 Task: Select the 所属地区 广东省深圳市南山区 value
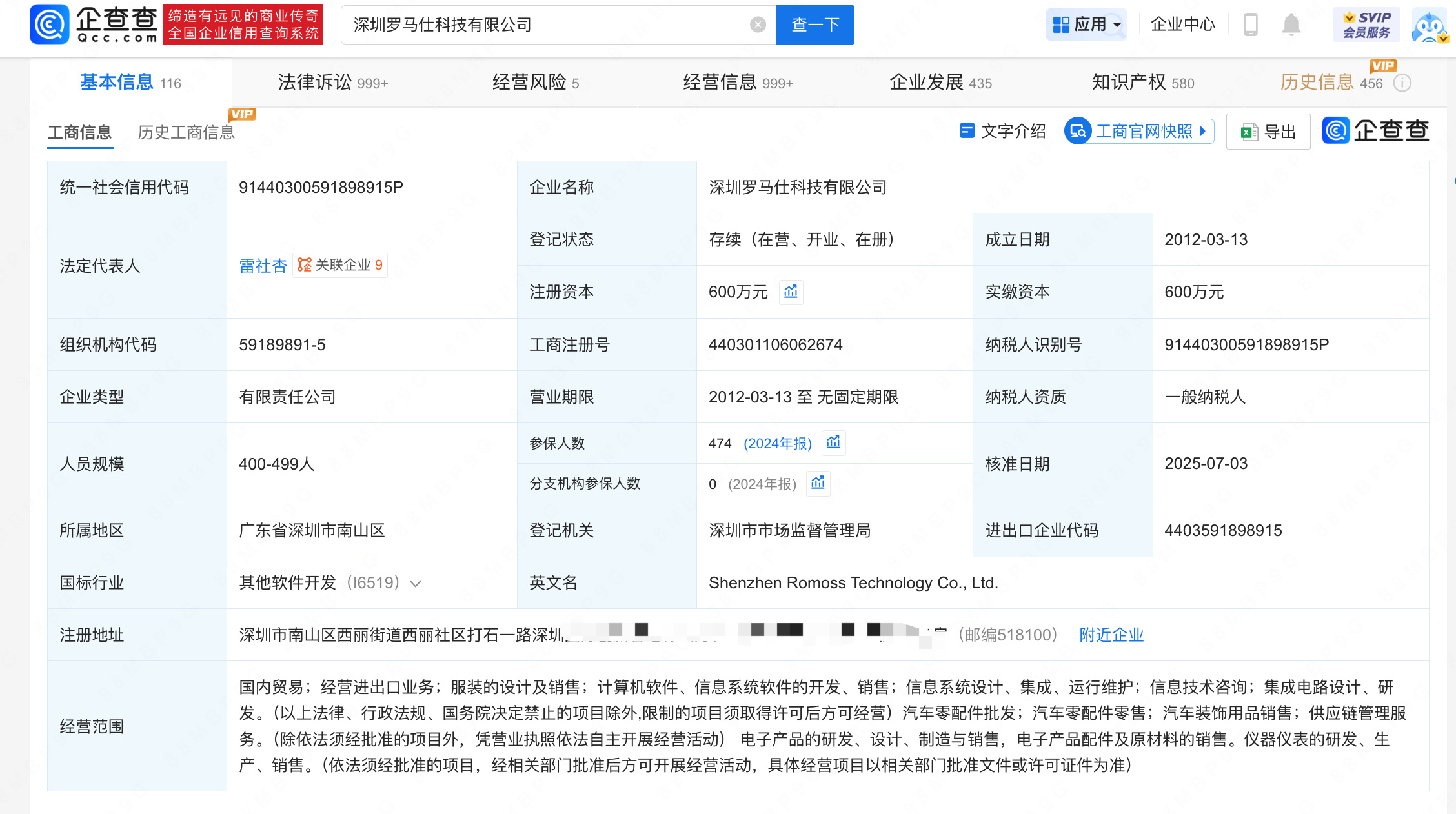pos(312,530)
